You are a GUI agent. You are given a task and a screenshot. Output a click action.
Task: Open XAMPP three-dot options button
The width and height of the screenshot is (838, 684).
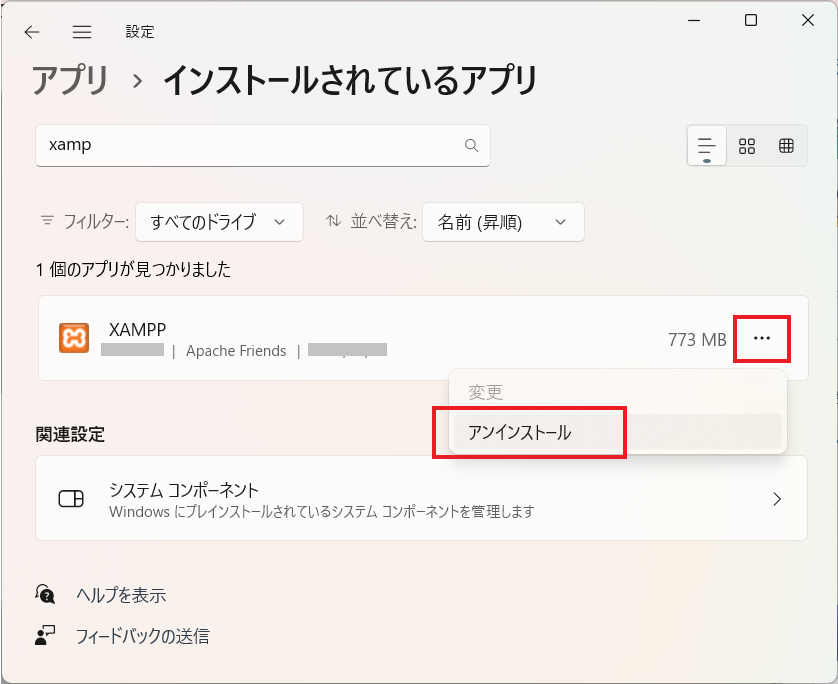point(762,338)
